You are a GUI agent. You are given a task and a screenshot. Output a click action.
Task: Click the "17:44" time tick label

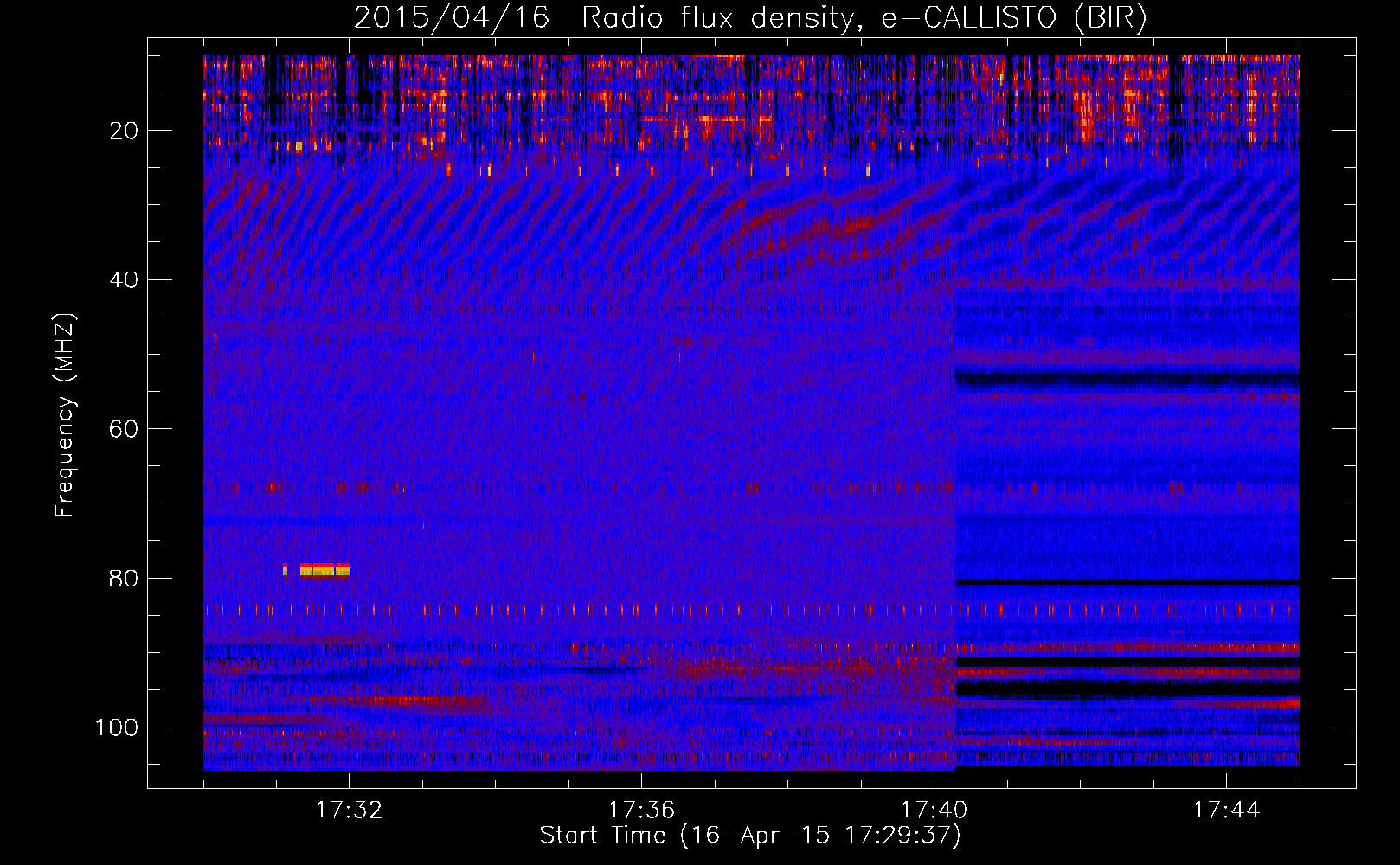coord(1226,811)
